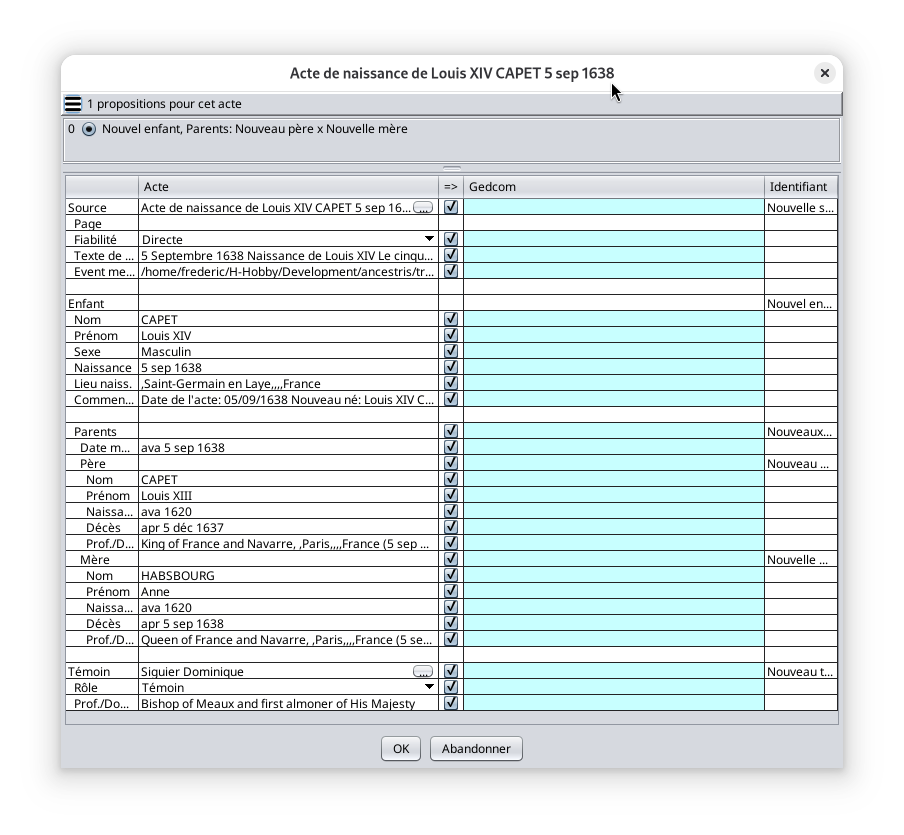904x835 pixels.
Task: Click the witness name 'Siquier Dominique'
Action: [192, 672]
